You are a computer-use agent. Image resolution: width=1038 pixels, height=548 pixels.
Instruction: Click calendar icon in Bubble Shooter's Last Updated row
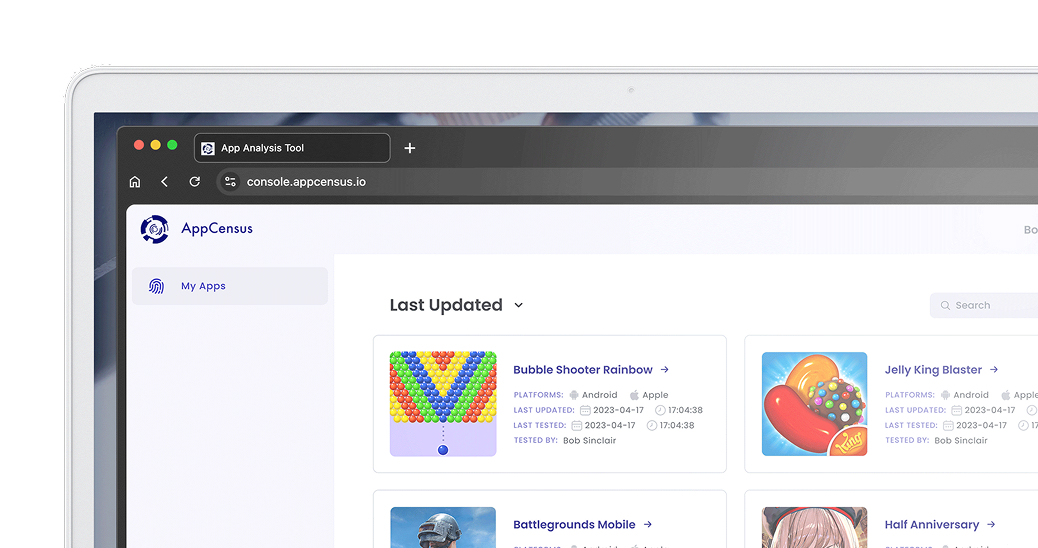(x=585, y=410)
